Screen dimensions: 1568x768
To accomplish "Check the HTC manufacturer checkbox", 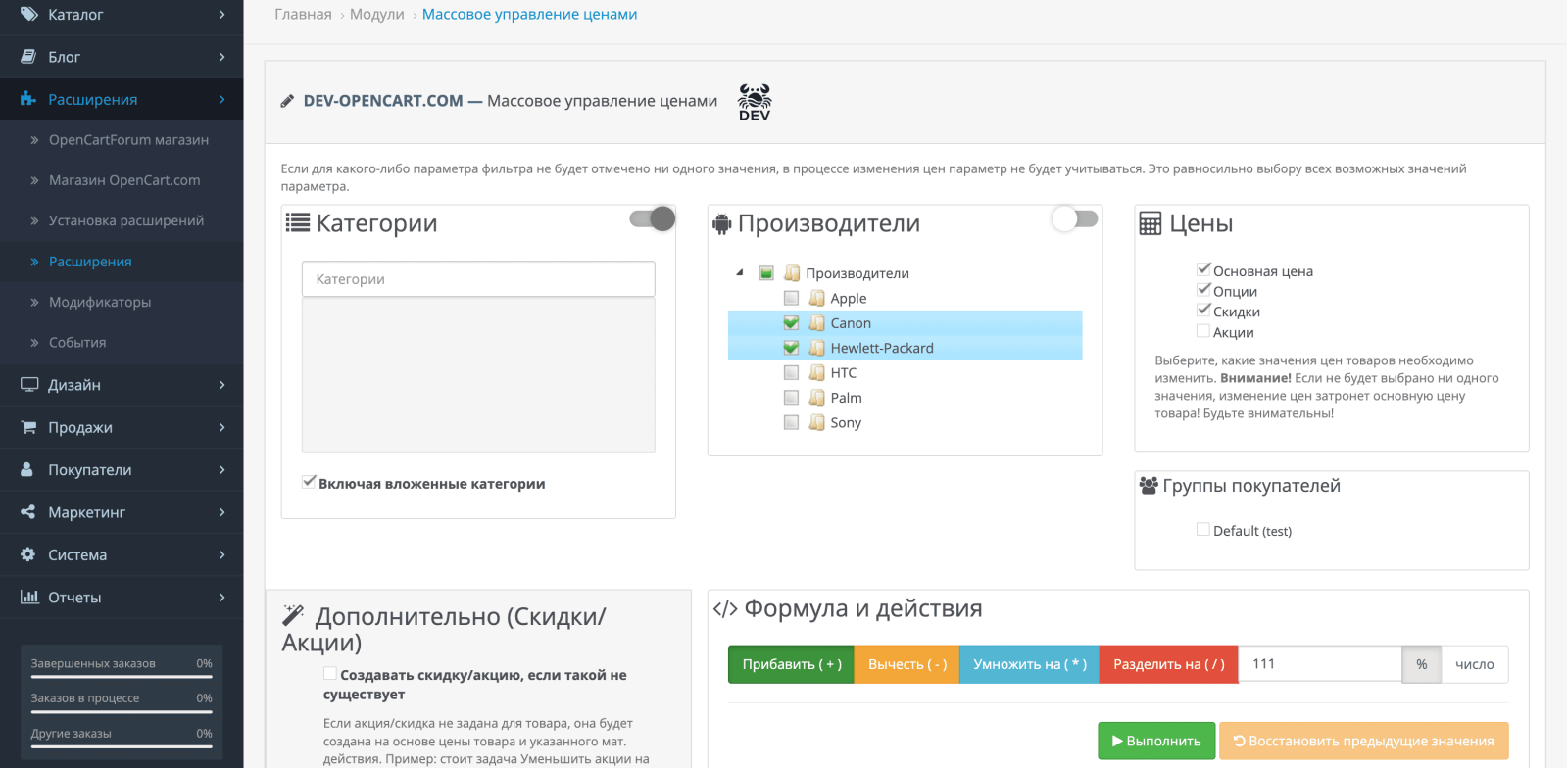I will 791,372.
